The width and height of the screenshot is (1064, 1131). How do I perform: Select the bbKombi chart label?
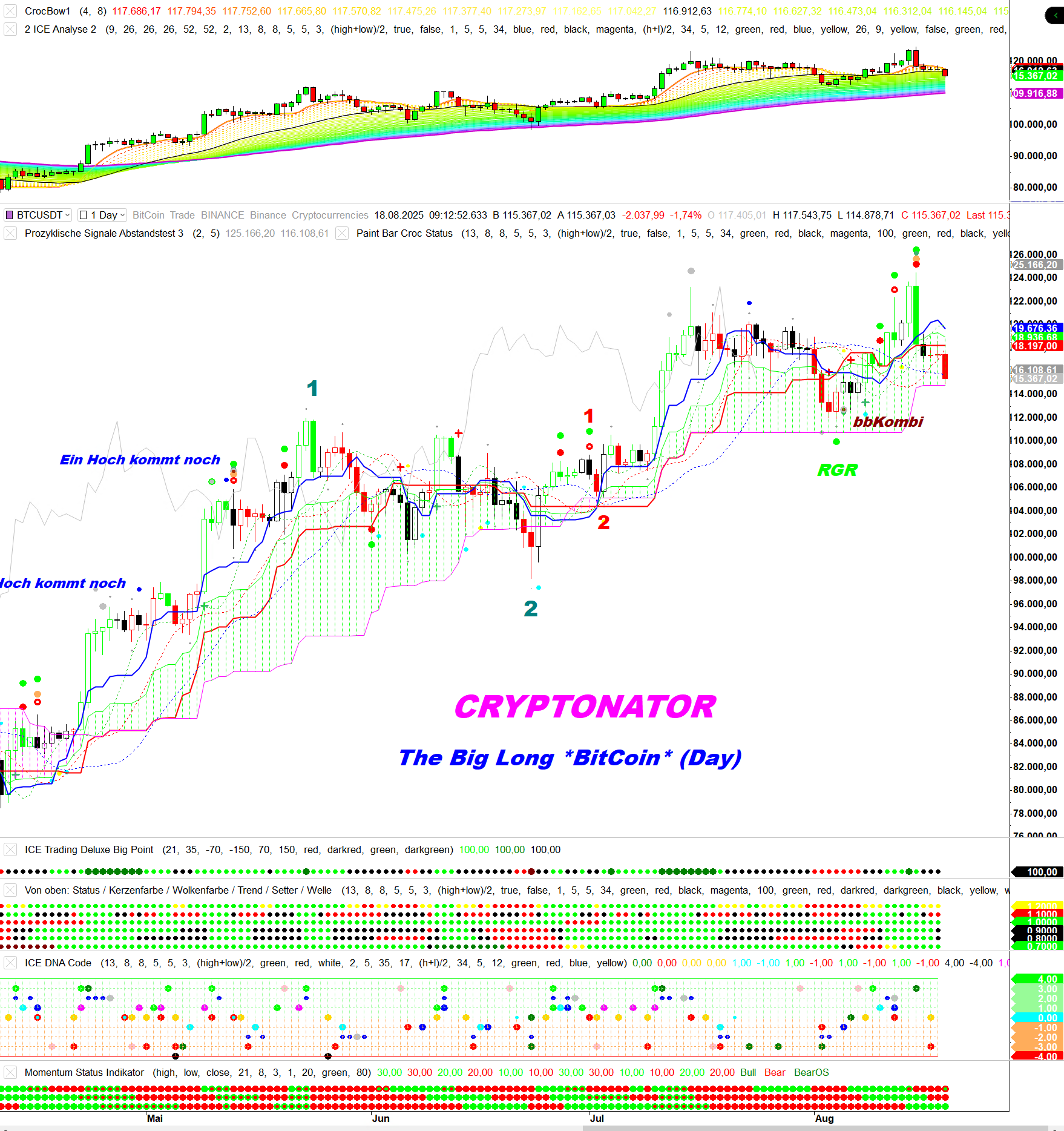pyautogui.click(x=888, y=422)
